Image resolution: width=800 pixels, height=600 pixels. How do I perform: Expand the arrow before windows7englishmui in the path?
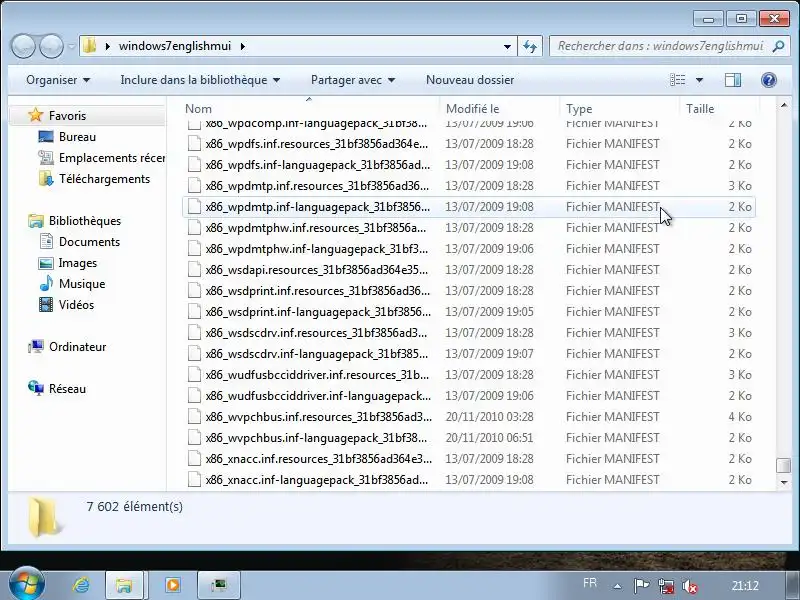coord(107,46)
